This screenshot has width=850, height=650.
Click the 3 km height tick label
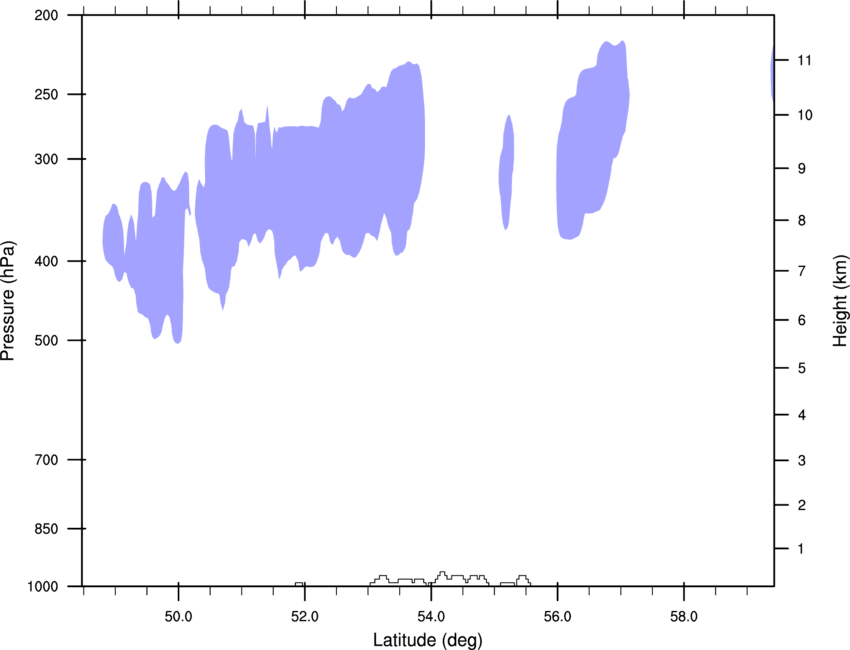(x=802, y=461)
